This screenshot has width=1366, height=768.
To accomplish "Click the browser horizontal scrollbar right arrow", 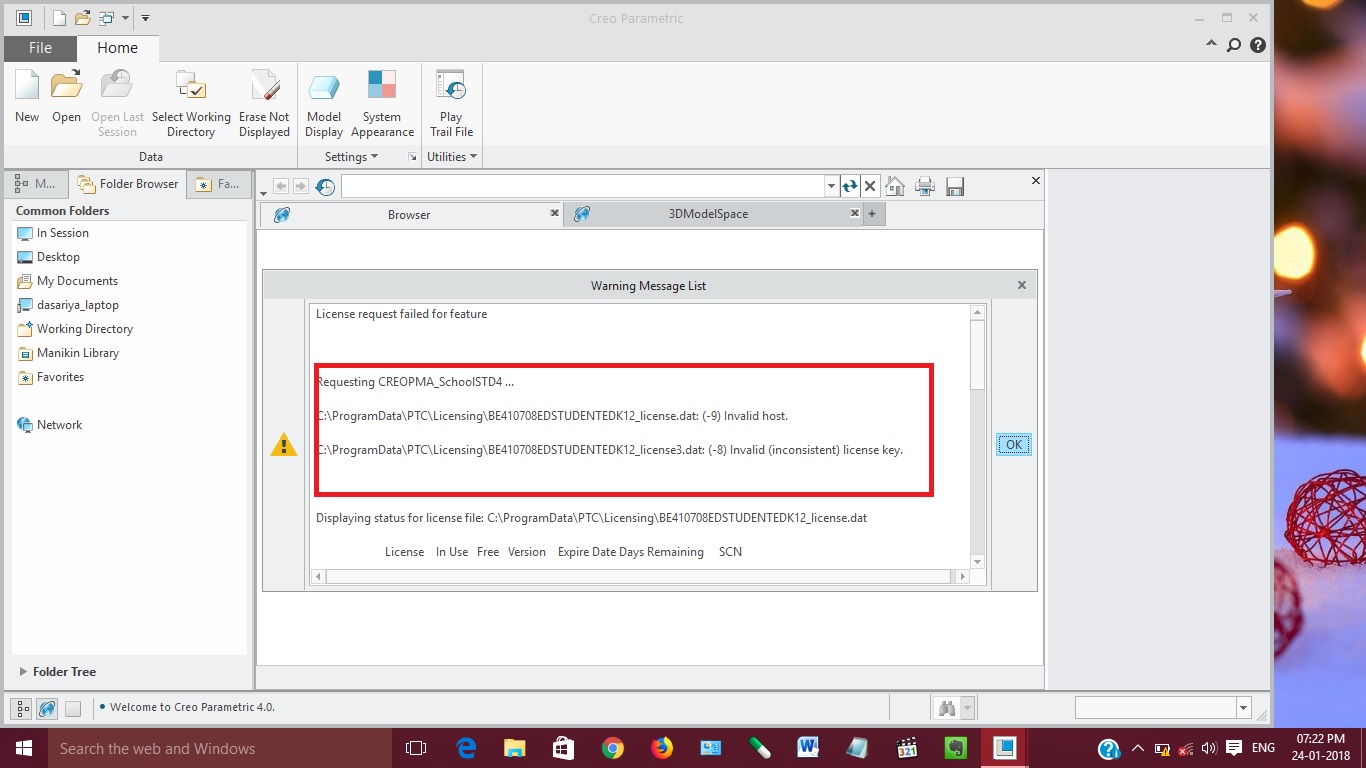I will [962, 576].
